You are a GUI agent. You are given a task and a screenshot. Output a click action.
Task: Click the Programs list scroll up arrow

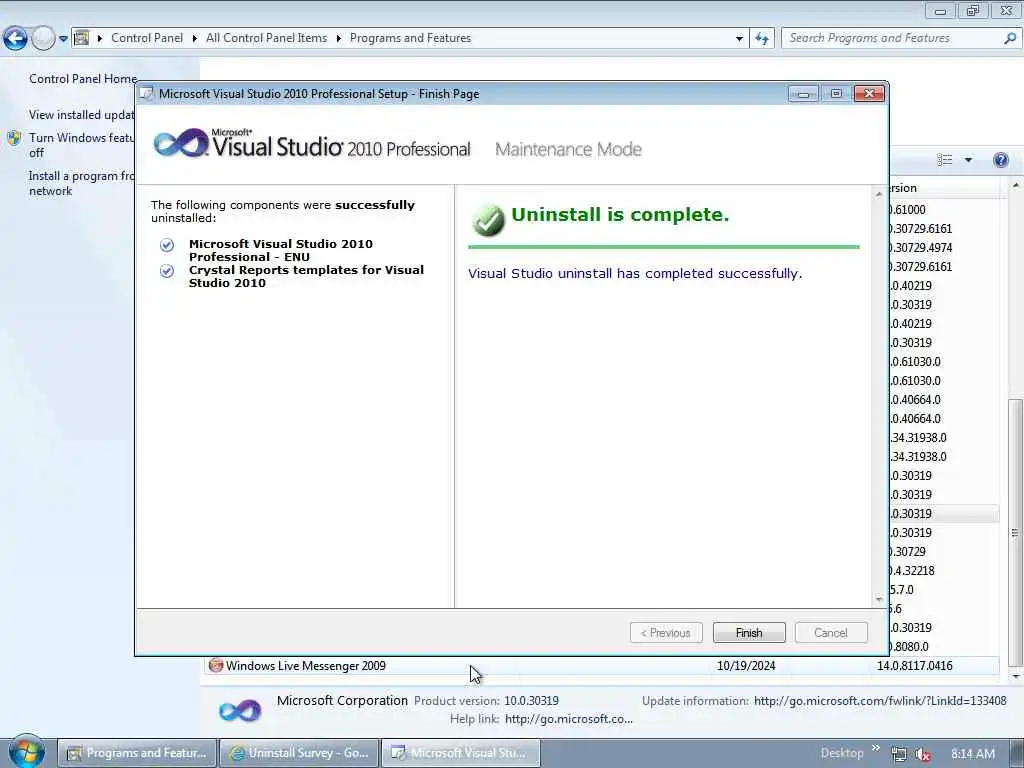(x=1016, y=186)
